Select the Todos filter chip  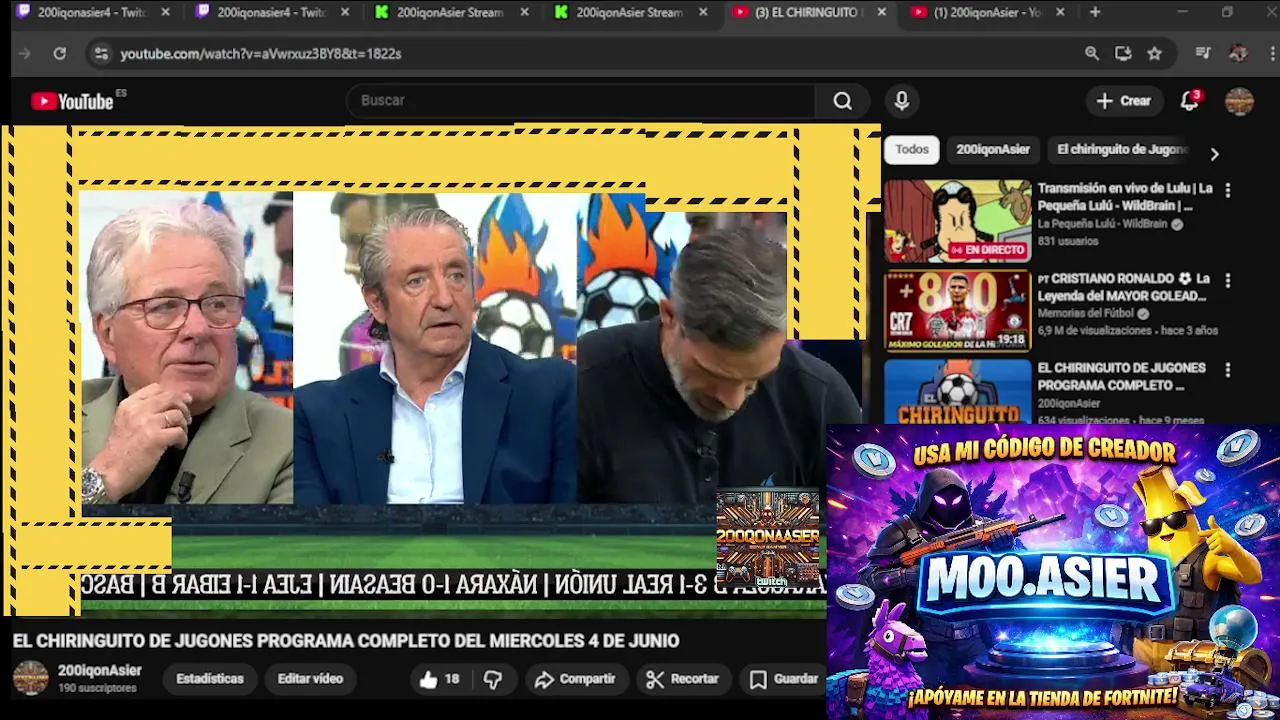(912, 149)
